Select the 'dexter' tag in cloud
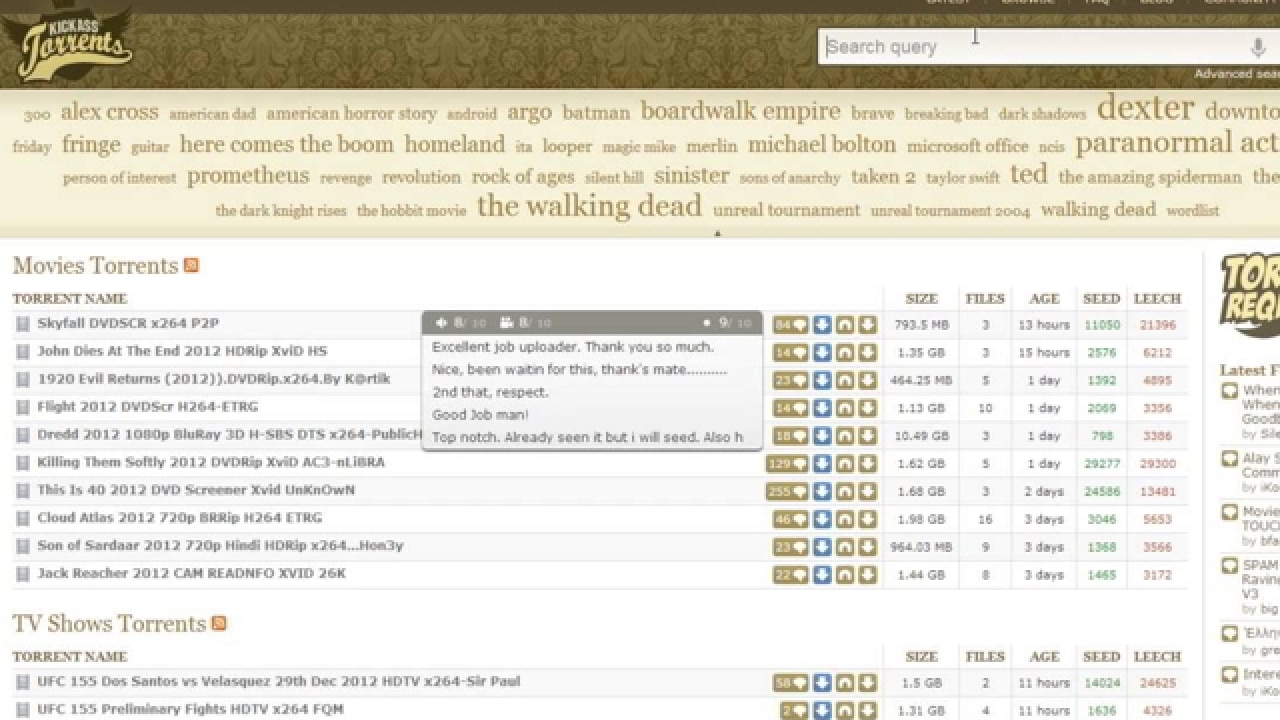The width and height of the screenshot is (1280, 720). tap(1145, 108)
